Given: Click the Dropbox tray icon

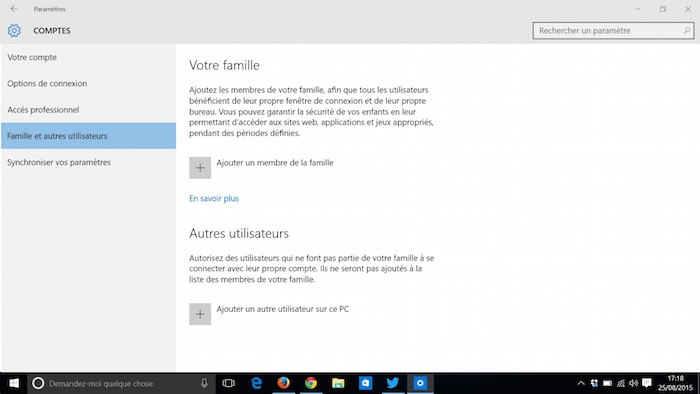Looking at the screenshot, I should (594, 383).
